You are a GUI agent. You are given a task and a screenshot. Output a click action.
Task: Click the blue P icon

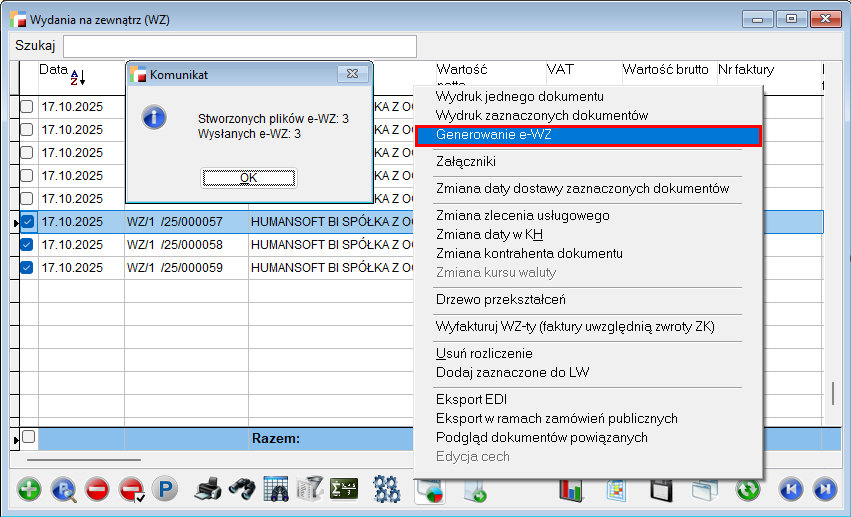pos(163,489)
